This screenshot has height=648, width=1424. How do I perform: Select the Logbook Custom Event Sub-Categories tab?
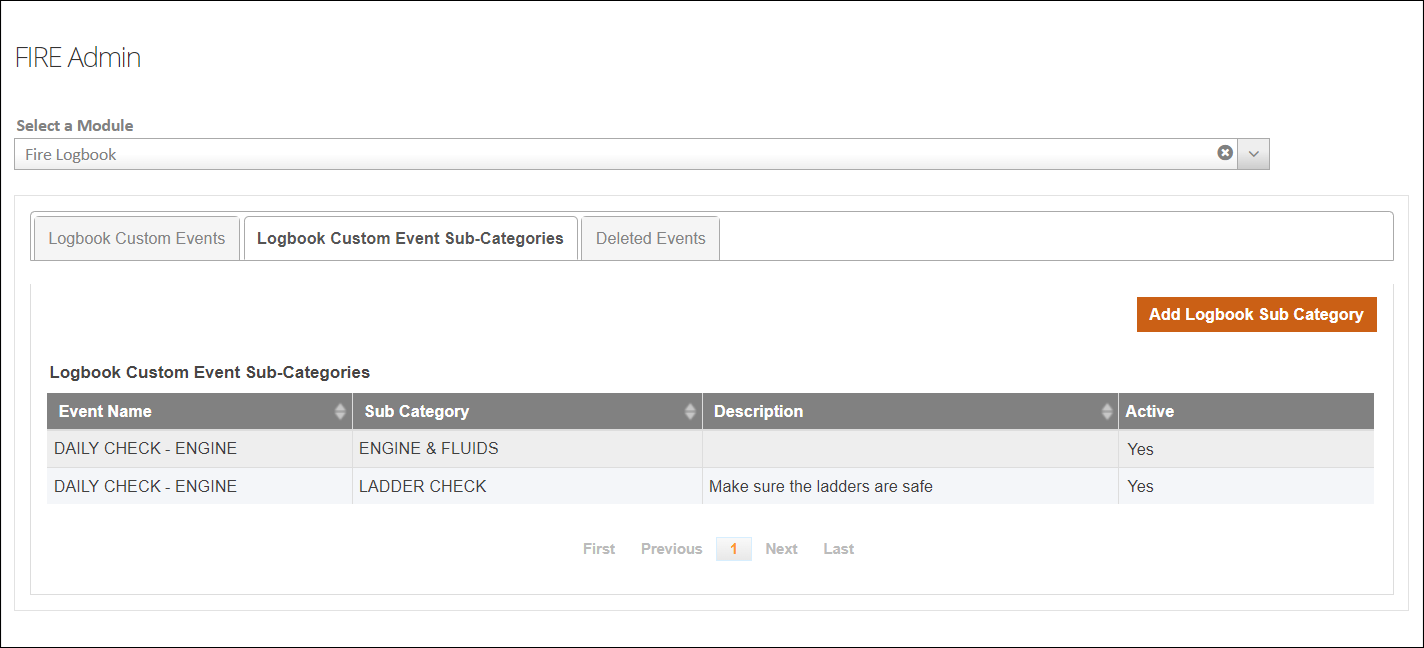click(x=410, y=238)
